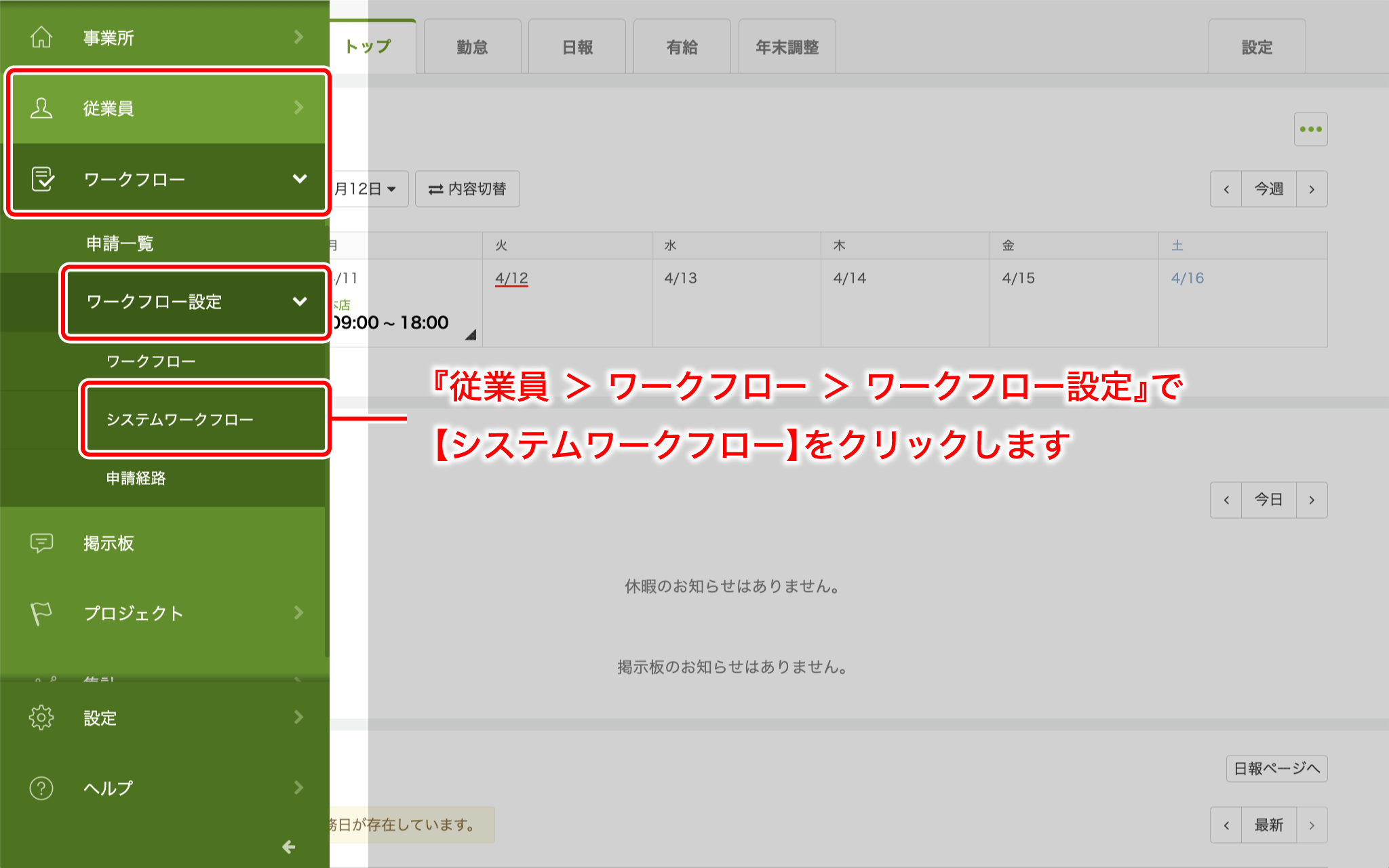Click the next arrow beside 最新
The width and height of the screenshot is (1389, 868).
click(x=1312, y=825)
